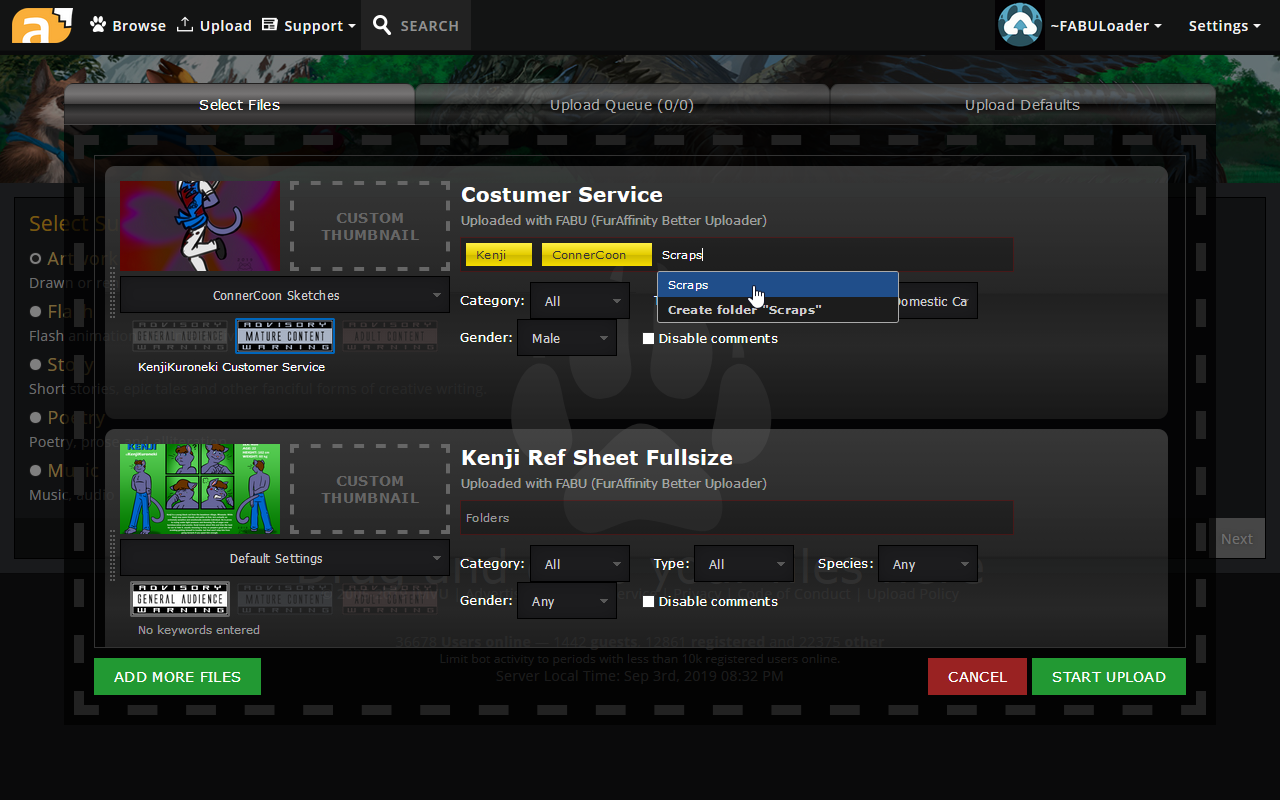Select Mature Content rating for Costumer Service
This screenshot has height=800, width=1280.
coord(285,336)
